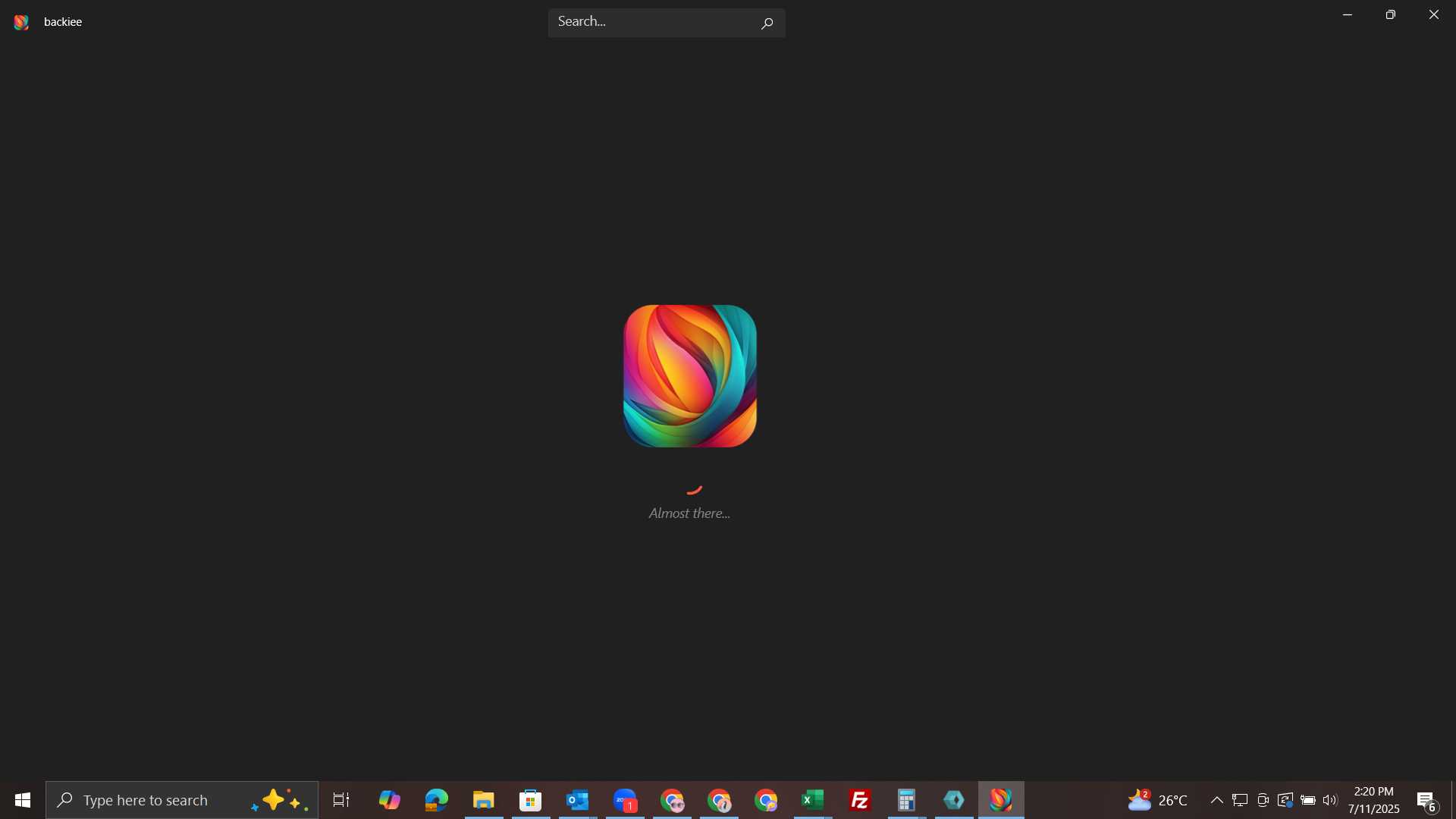Open Zoom with notification badge
The height and width of the screenshot is (819, 1456).
625,800
